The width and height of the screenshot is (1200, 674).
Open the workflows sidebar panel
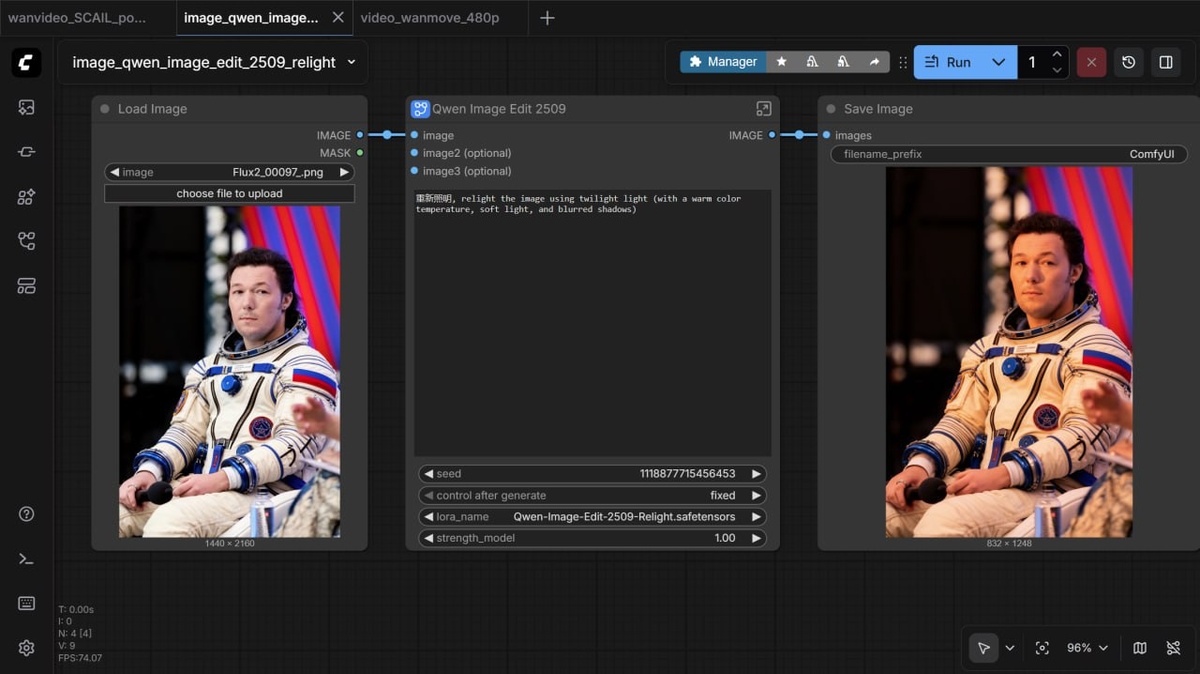click(27, 241)
